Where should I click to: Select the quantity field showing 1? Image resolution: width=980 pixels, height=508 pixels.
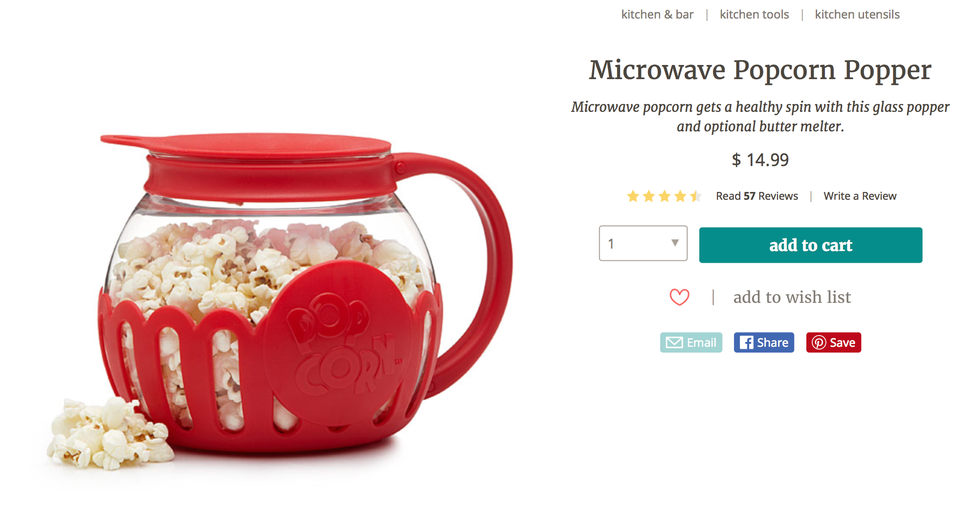point(643,243)
